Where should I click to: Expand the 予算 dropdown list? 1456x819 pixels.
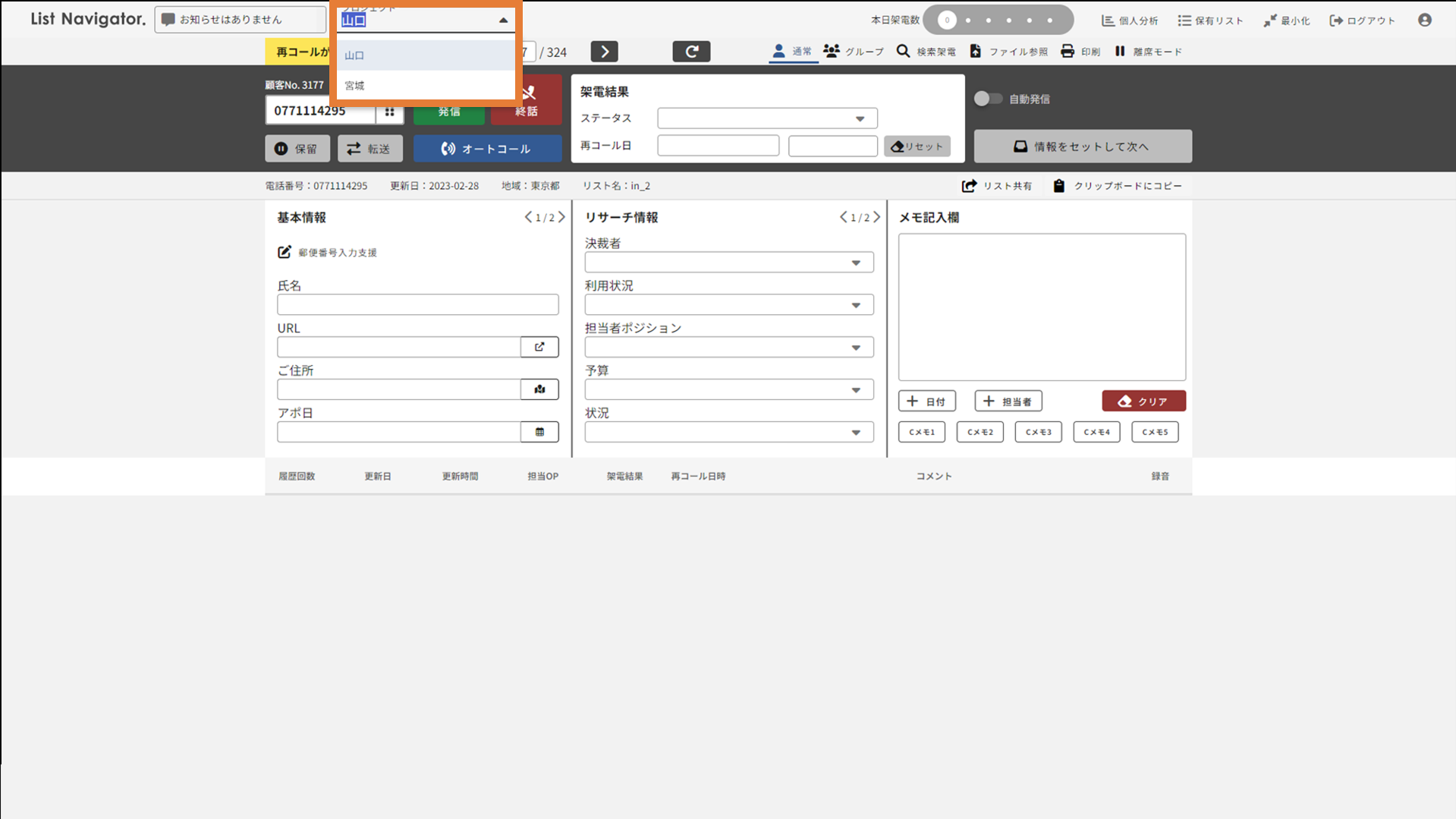(728, 390)
